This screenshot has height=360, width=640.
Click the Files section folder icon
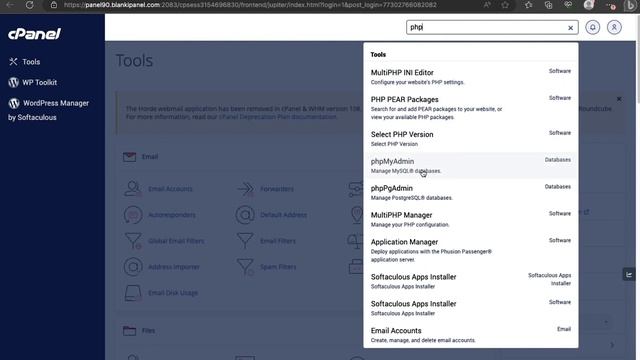[129, 331]
